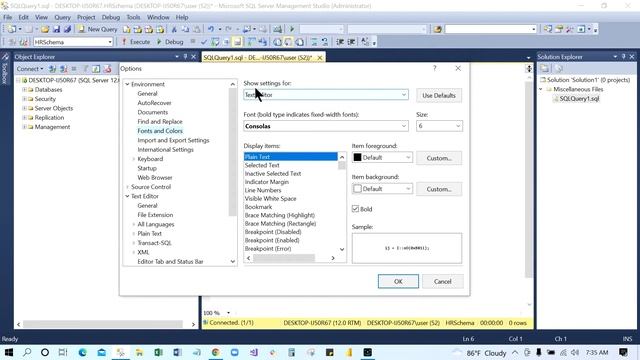Viewport: 640px width, 360px height.
Task: Open the HRSchema database dropdown
Action: (73, 42)
